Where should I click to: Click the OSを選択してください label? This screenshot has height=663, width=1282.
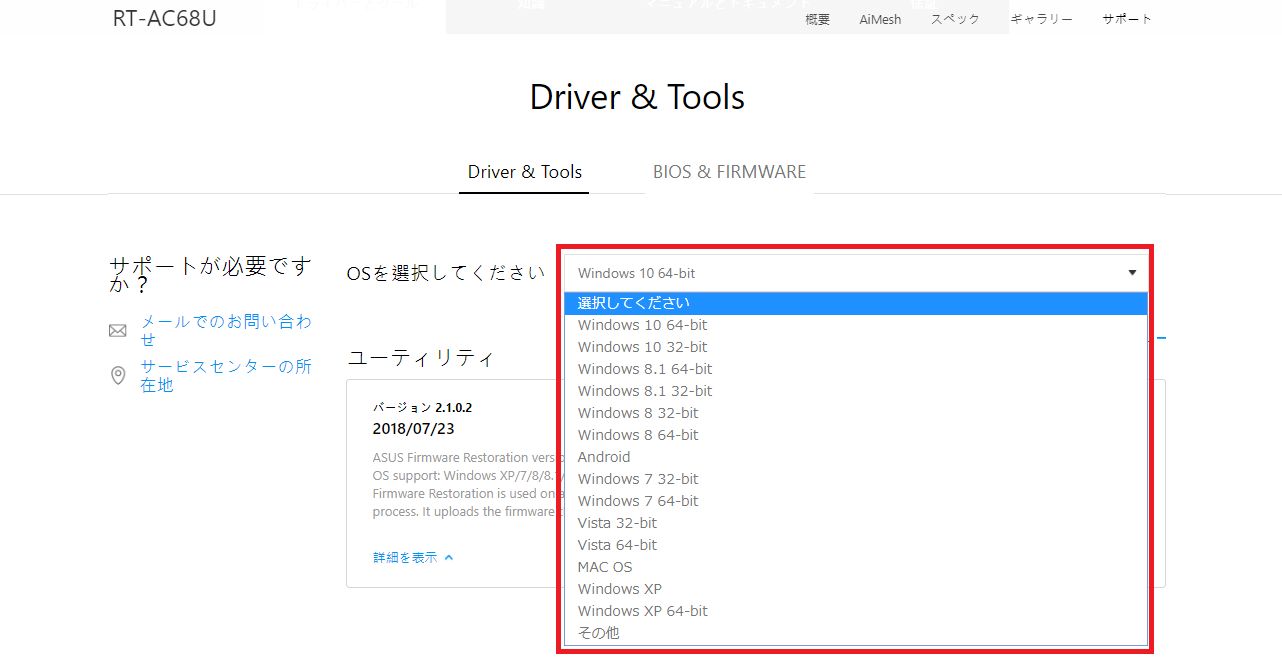tap(446, 273)
